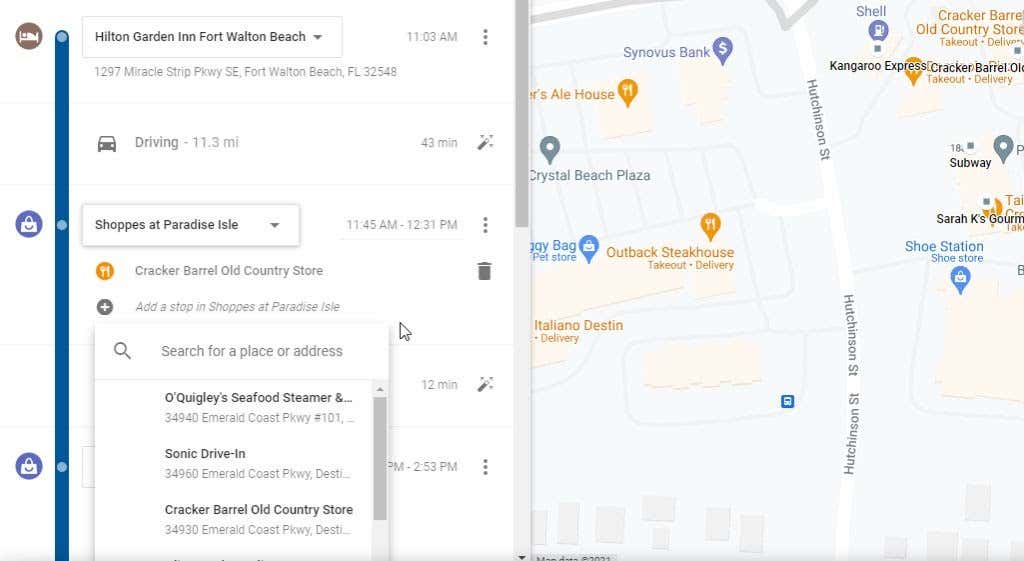The height and width of the screenshot is (561, 1024).
Task: Click 11:45 AM - 12:31 PM time range
Action: pyautogui.click(x=401, y=225)
